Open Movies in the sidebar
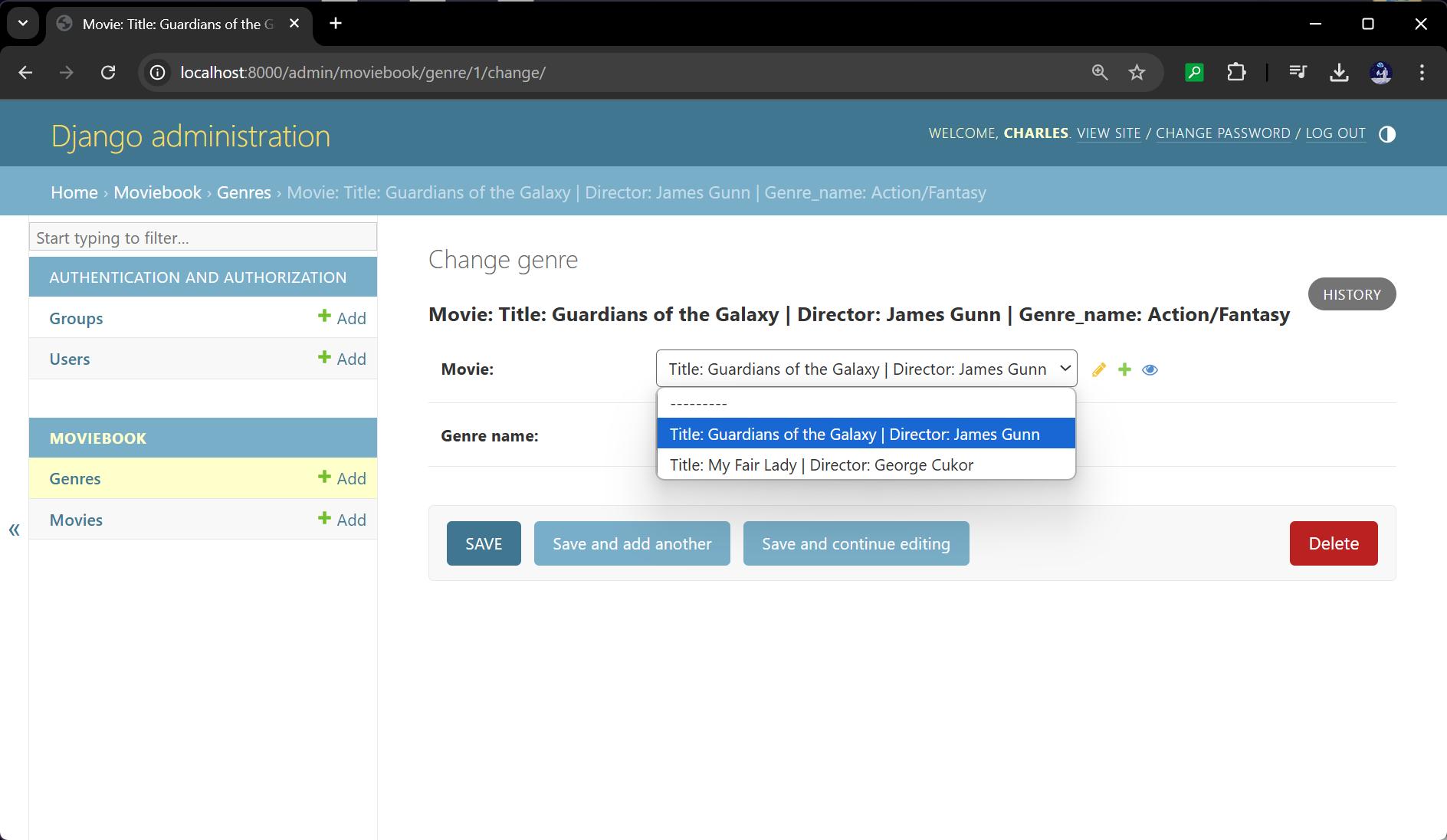Screen dimensions: 1447x840 coord(76,520)
